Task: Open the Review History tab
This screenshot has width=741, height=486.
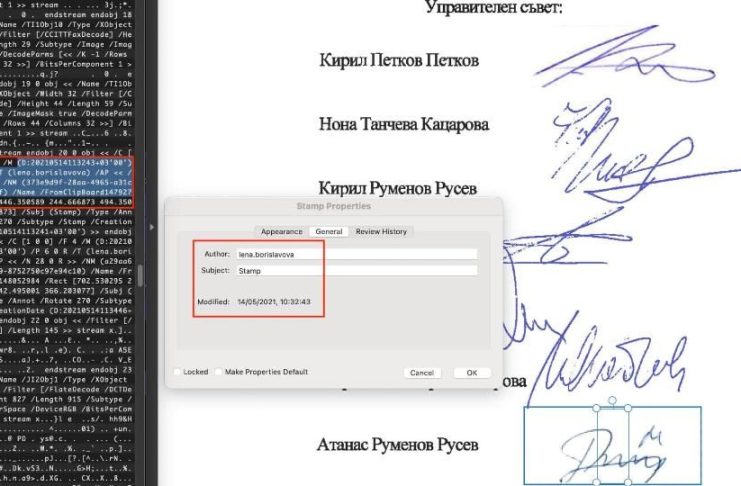Action: [380, 231]
